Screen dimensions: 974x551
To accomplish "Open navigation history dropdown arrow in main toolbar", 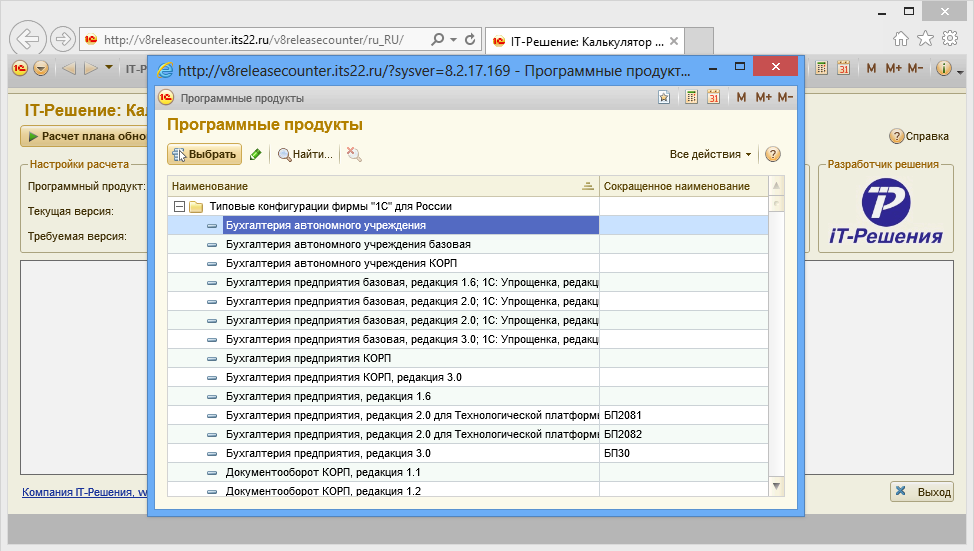I will pos(109,67).
